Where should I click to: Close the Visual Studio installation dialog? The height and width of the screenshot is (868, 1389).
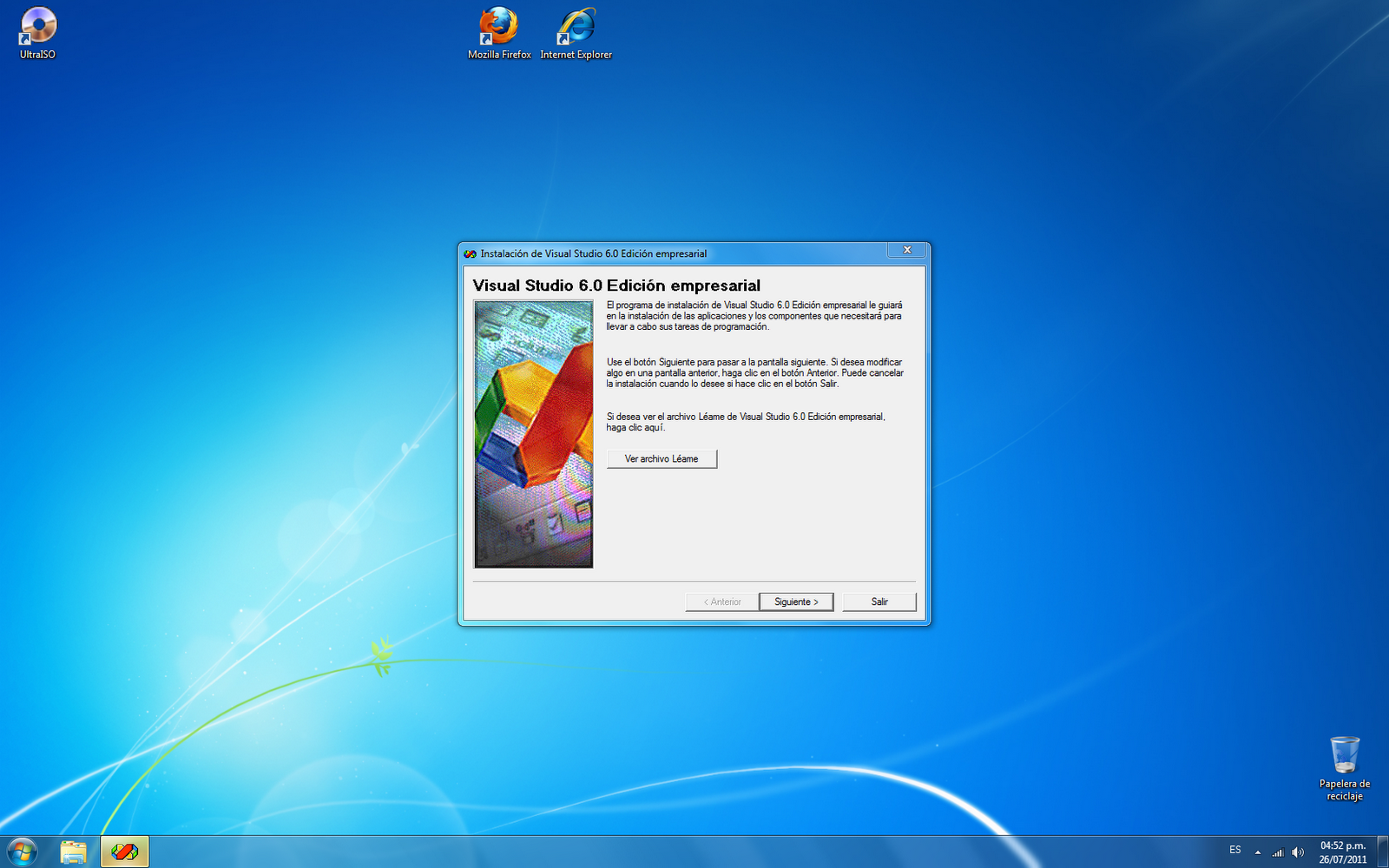[907, 250]
